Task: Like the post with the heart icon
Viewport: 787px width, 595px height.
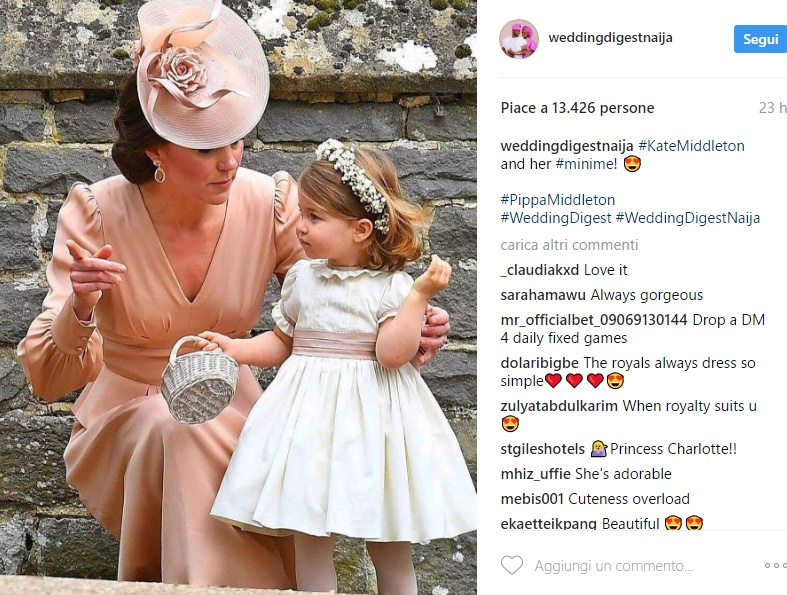Action: coord(512,565)
